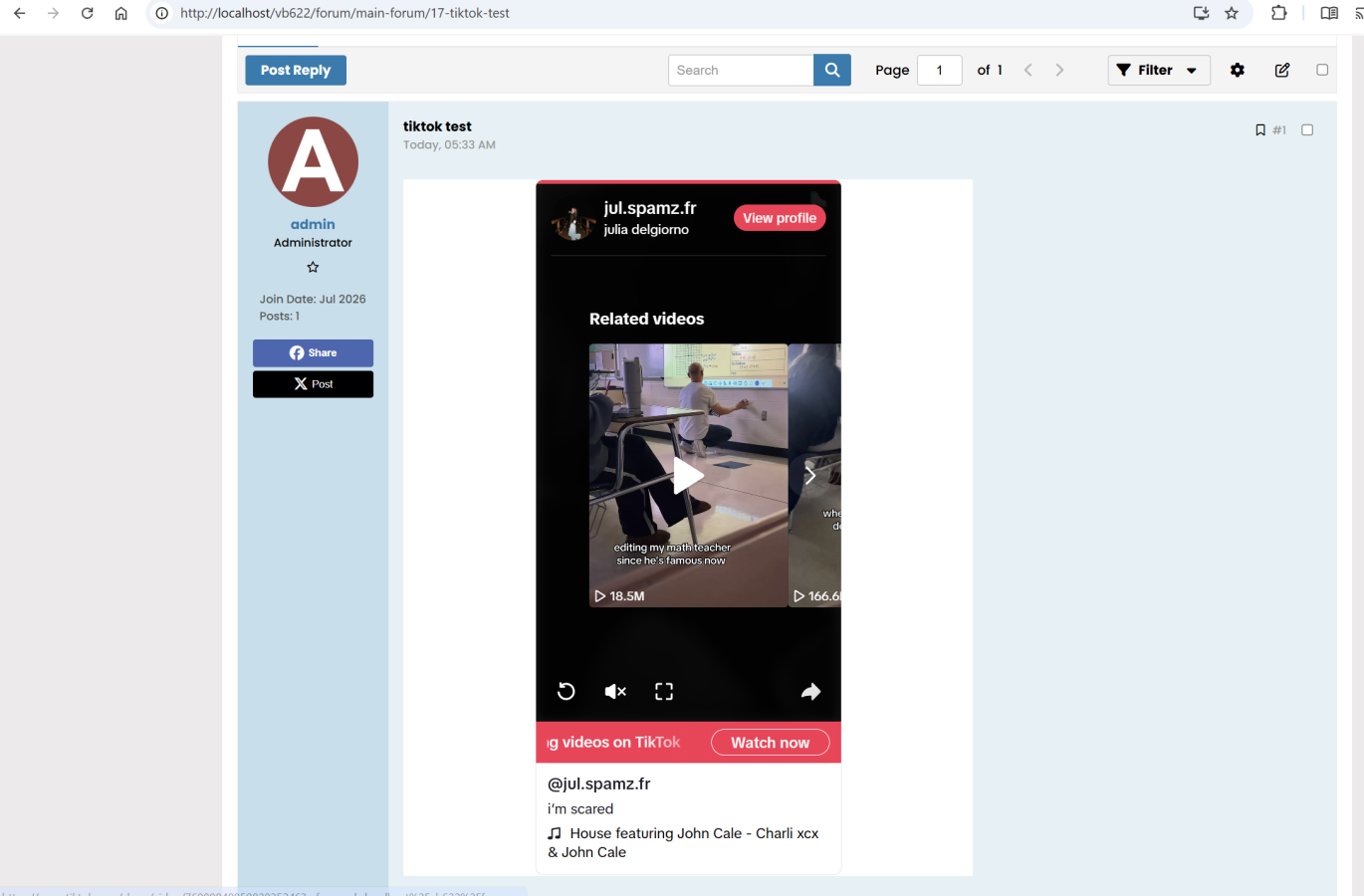Click the 'Today, 05:33 AM' timestamp

[449, 145]
